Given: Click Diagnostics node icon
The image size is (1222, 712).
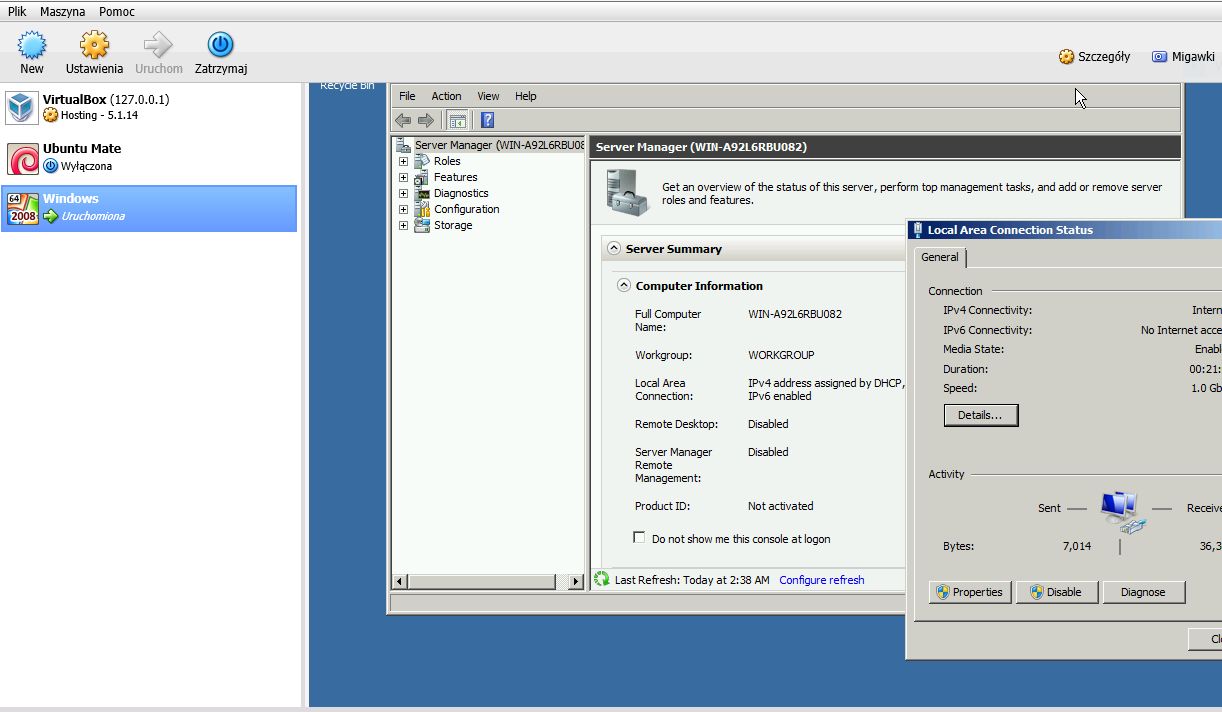Looking at the screenshot, I should pos(422,193).
